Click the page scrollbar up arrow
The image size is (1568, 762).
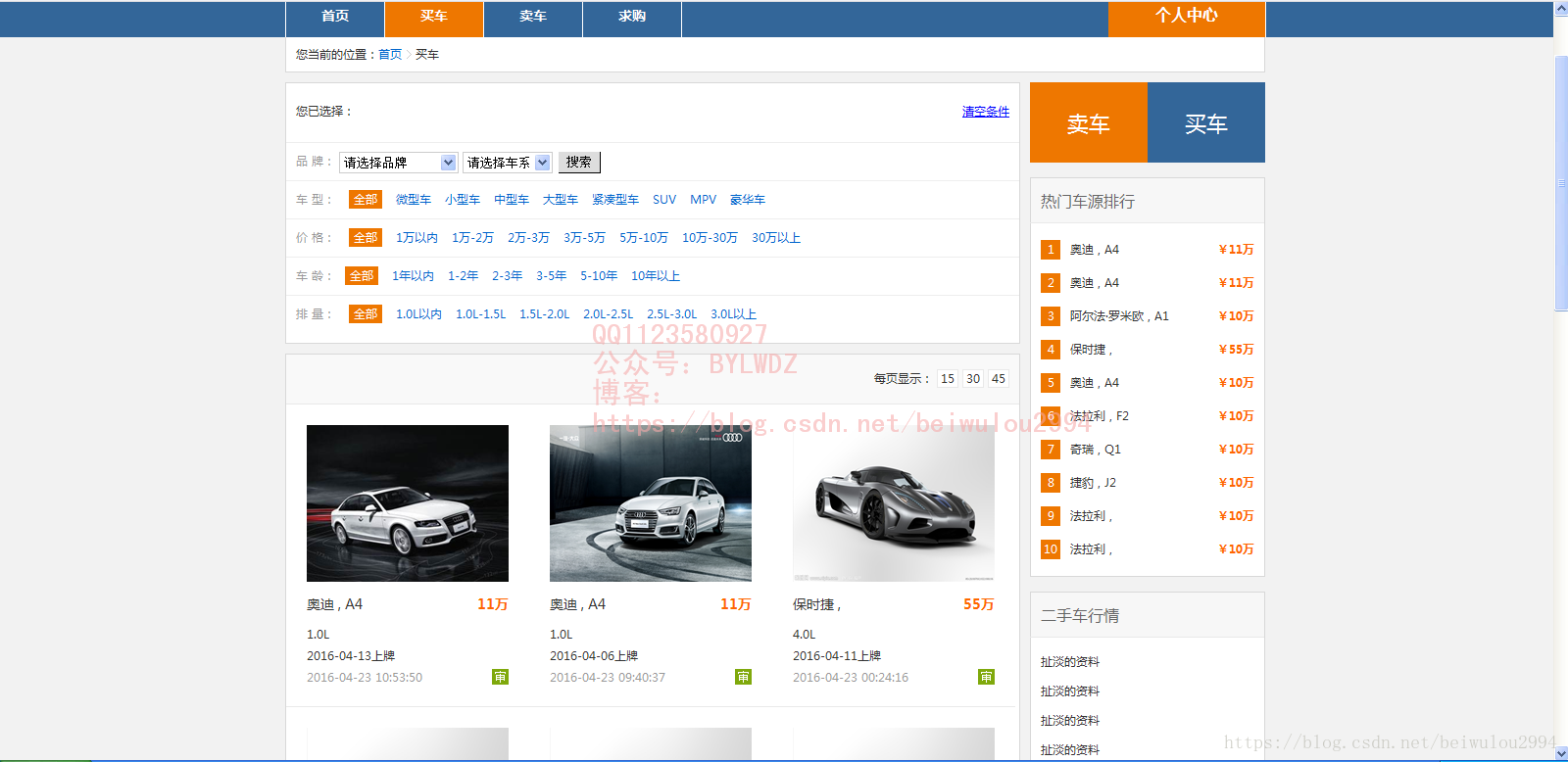pos(1561,9)
